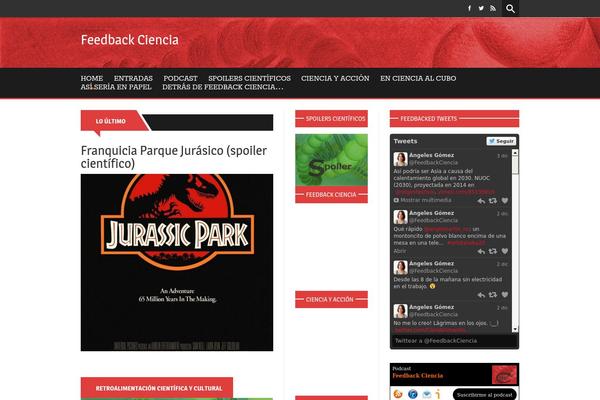
Task: Click the podcast Feedback Ciencia red thumbnail
Action: (x=504, y=375)
